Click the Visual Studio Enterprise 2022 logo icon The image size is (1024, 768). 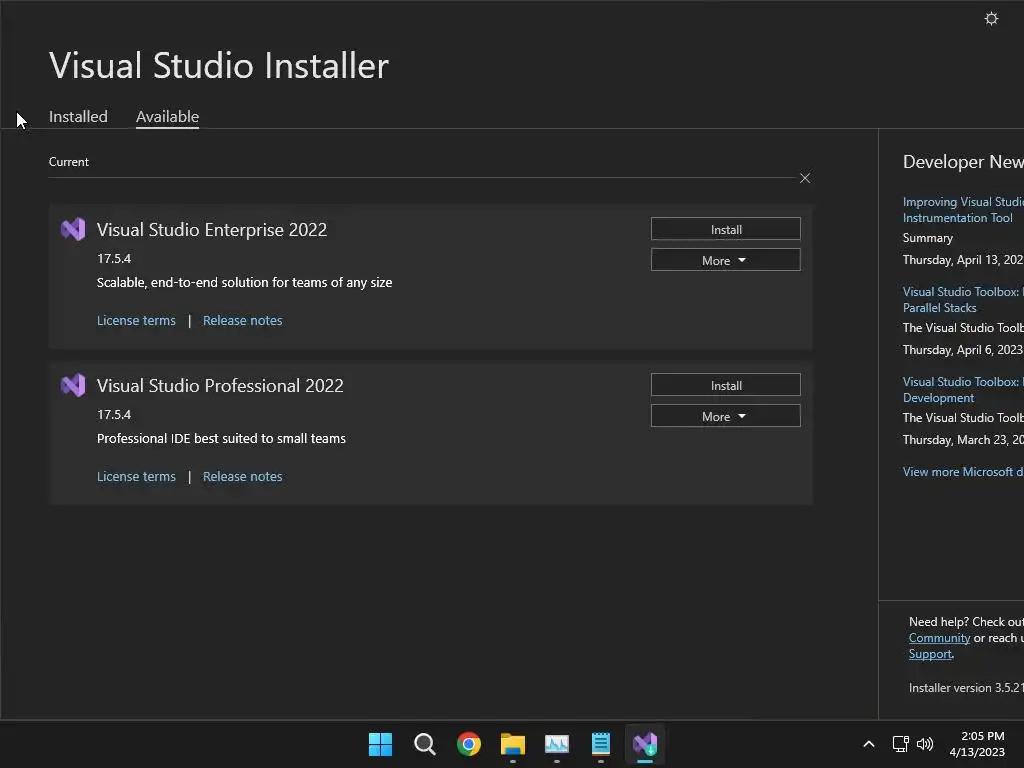(x=73, y=229)
